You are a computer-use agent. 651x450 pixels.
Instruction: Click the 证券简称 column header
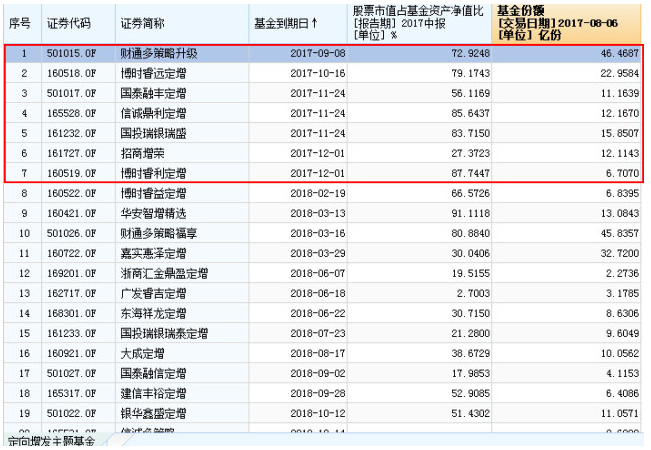point(182,23)
